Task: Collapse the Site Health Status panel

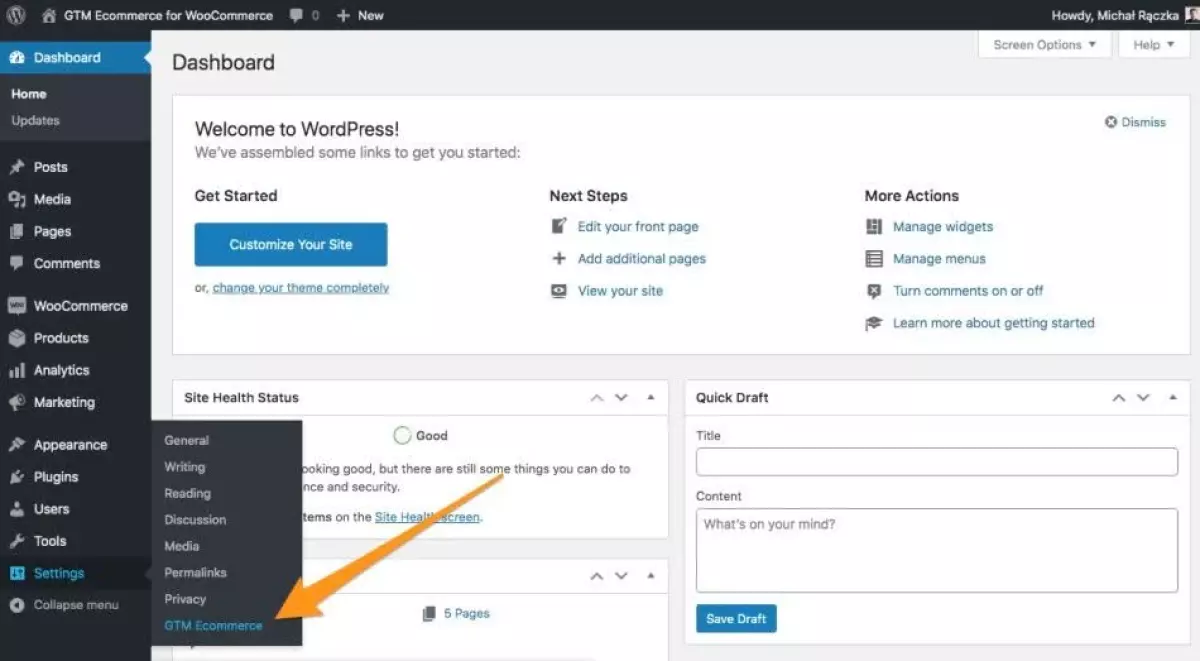Action: [651, 398]
